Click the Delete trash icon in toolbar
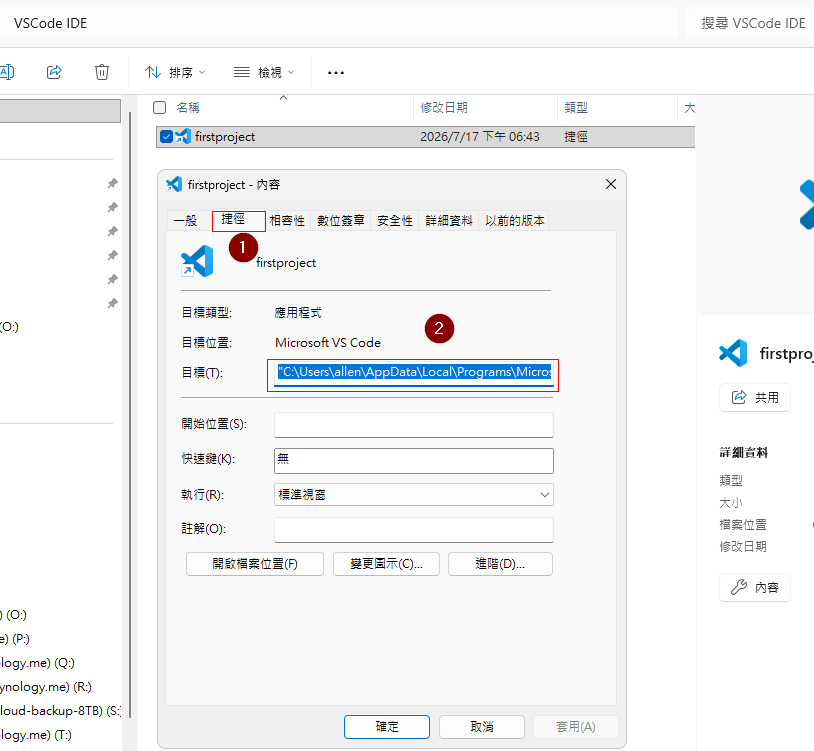The width and height of the screenshot is (814, 751). pyautogui.click(x=102, y=72)
